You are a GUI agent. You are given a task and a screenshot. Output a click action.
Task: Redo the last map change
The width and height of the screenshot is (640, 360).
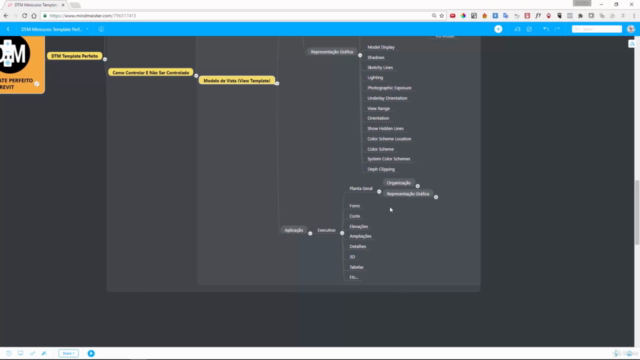[x=557, y=29]
